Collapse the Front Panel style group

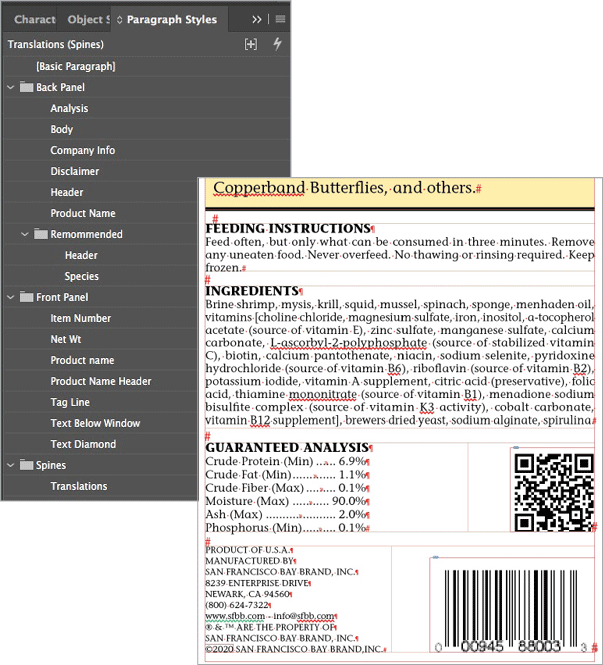pos(11,297)
